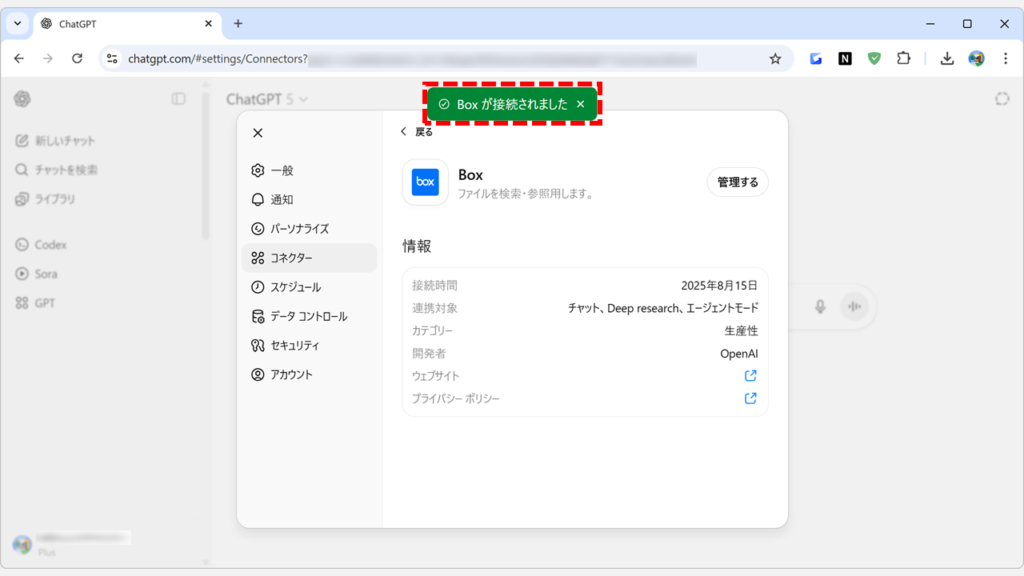Open the Extensions puzzle icon
The width and height of the screenshot is (1024, 576).
pyautogui.click(x=903, y=59)
